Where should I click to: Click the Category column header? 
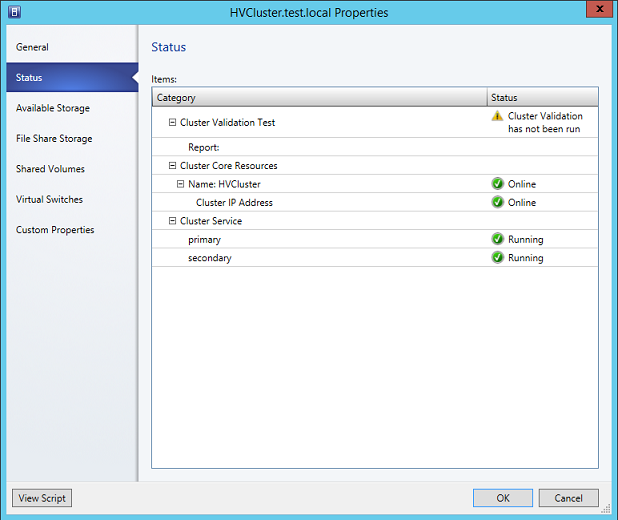(318, 98)
